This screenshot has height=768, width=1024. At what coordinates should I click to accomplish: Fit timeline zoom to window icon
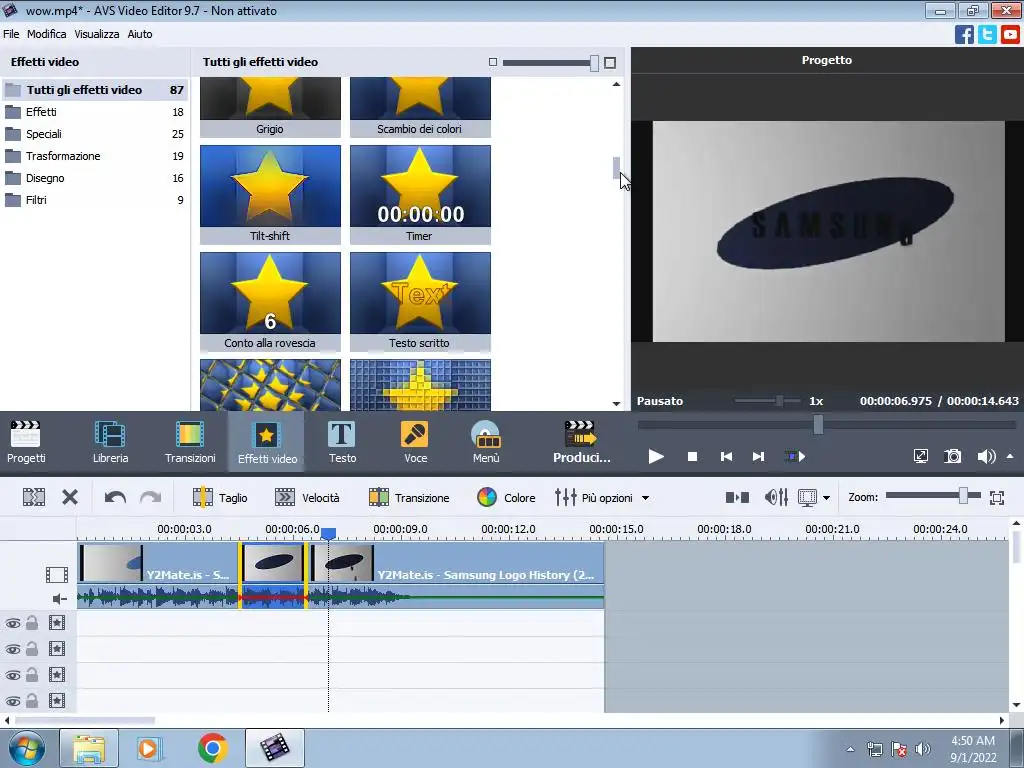coord(997,498)
